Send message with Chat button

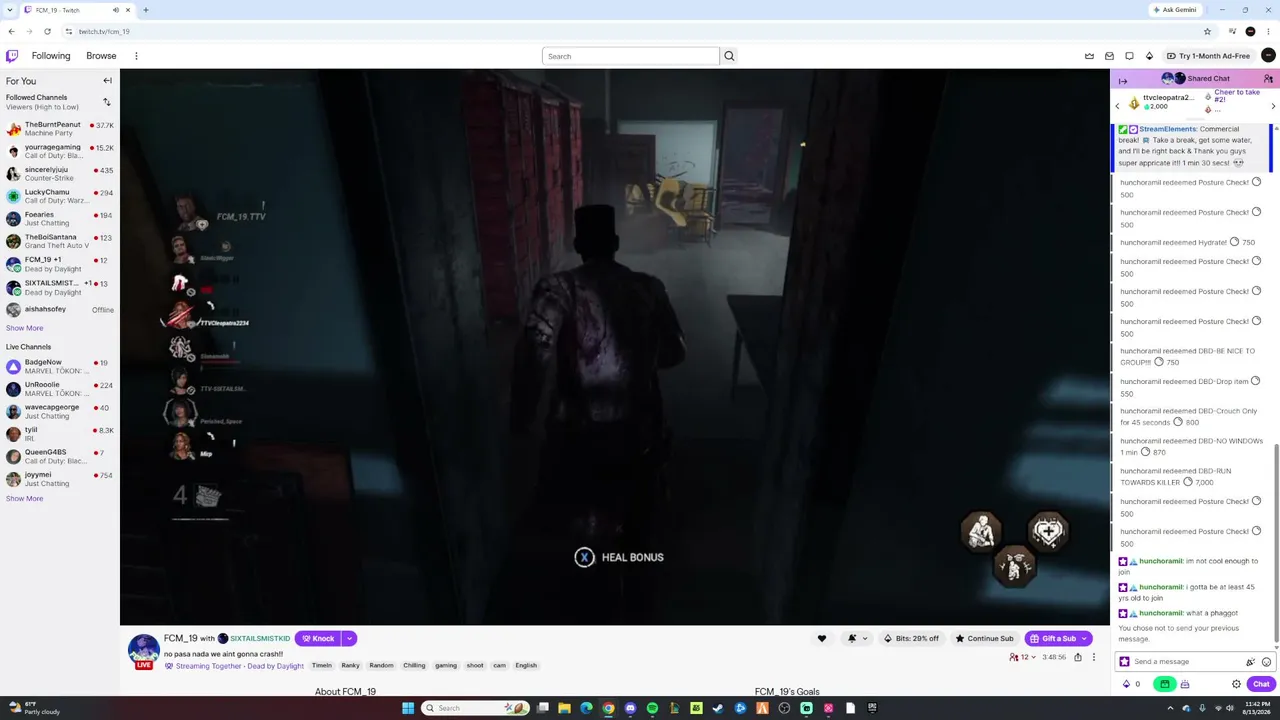tap(1260, 685)
